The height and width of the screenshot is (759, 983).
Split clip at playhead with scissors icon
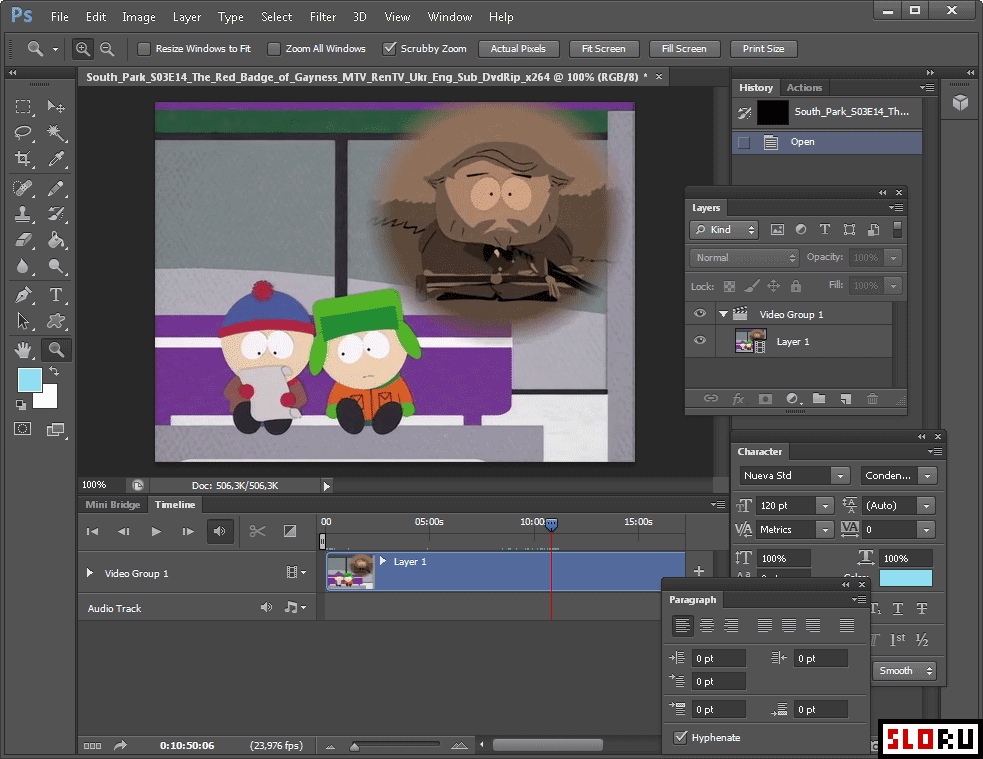point(257,531)
